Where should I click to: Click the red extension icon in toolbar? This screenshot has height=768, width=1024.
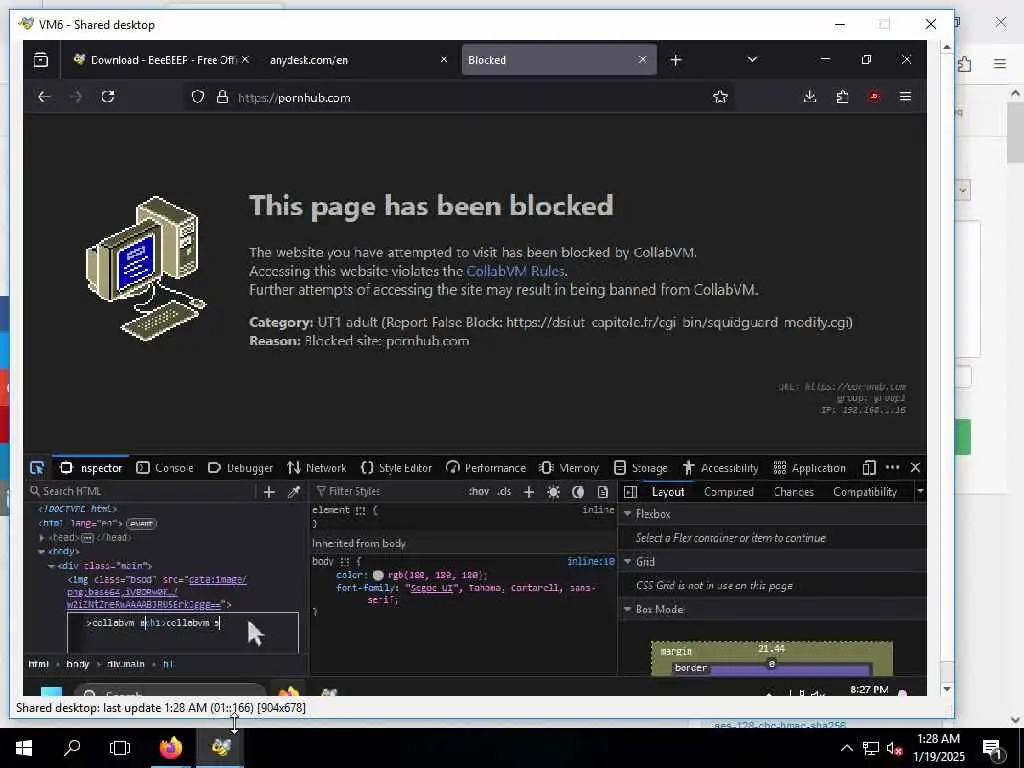874,97
